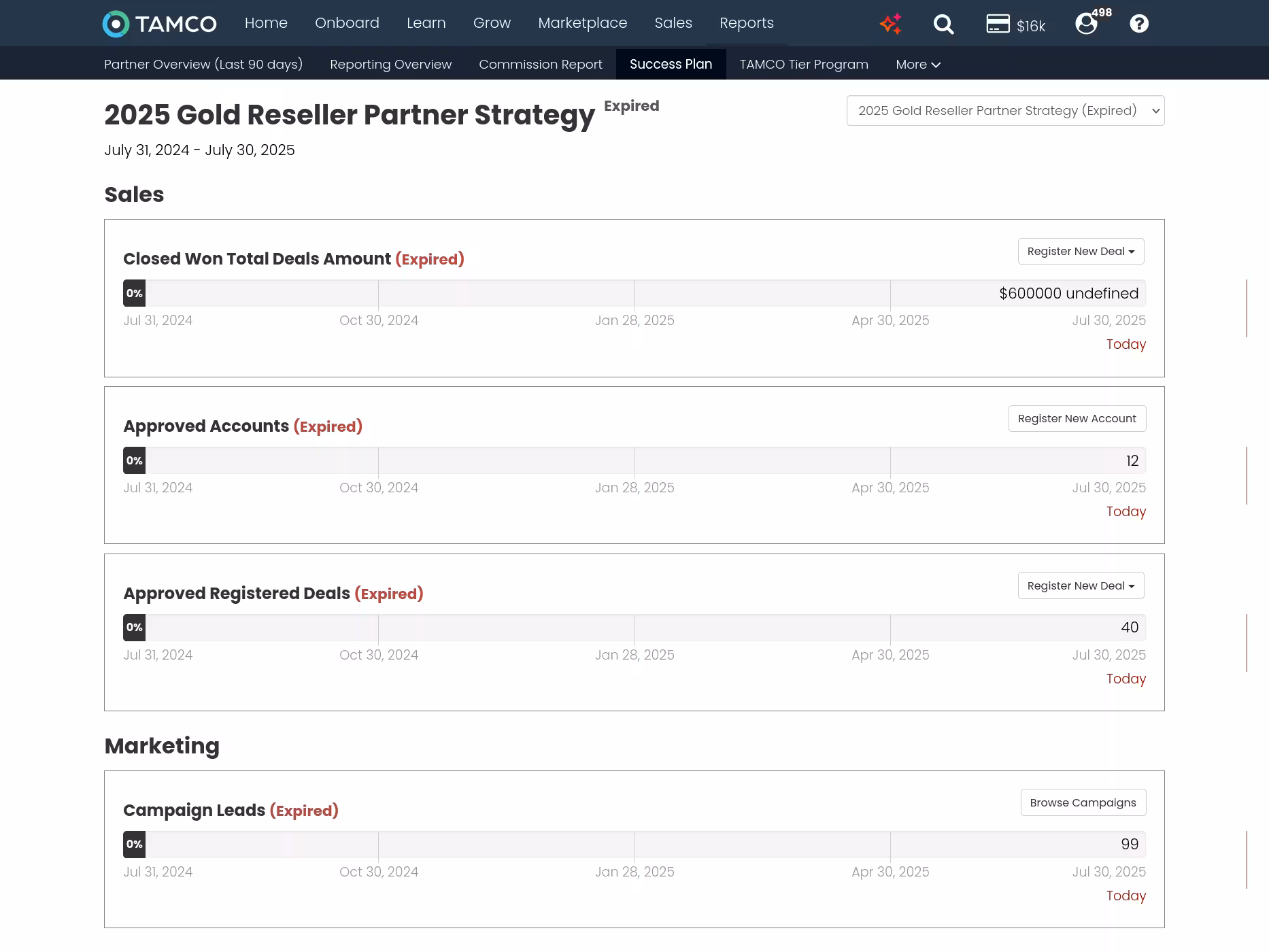The width and height of the screenshot is (1269, 952).
Task: Click the Approved Accounts heading
Action: (x=206, y=426)
